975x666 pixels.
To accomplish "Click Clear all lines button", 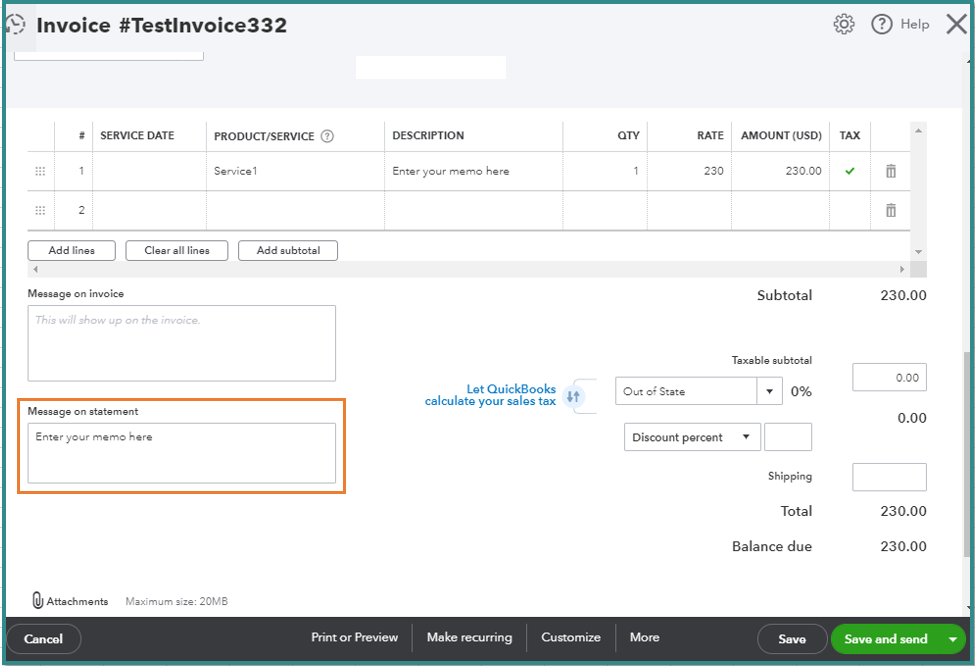I will tap(177, 251).
